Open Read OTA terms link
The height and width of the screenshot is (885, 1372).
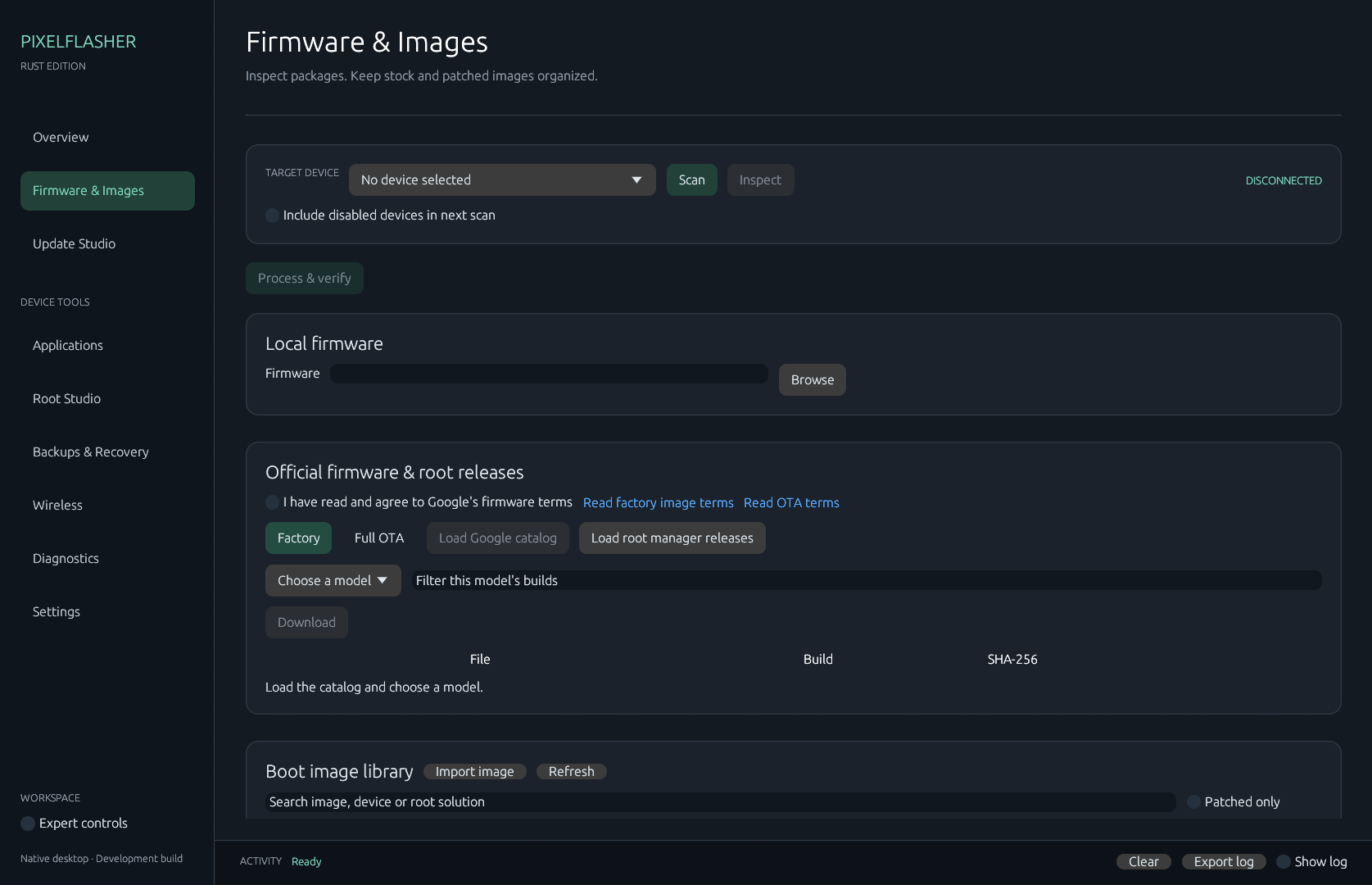(791, 503)
